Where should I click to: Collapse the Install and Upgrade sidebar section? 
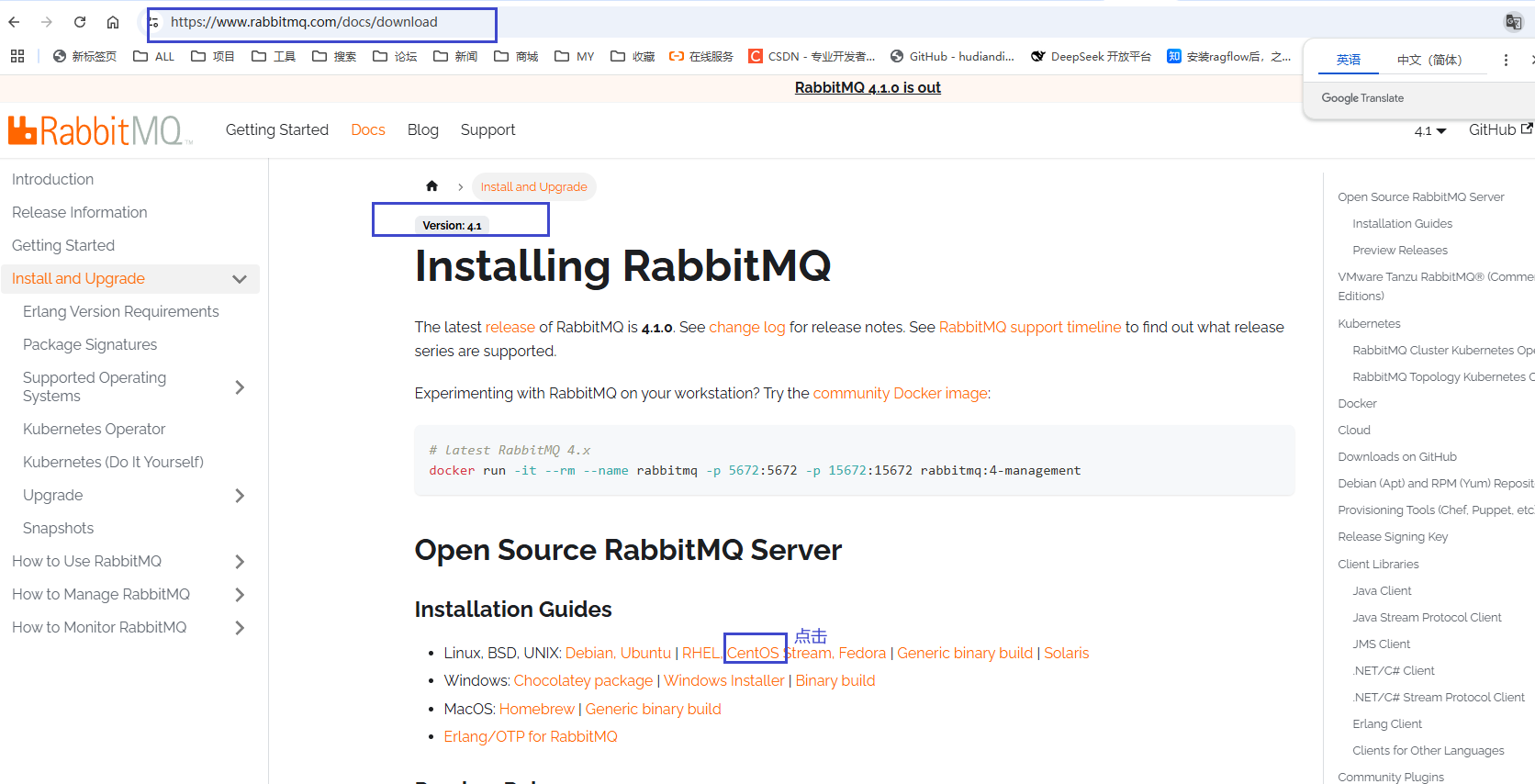(240, 279)
